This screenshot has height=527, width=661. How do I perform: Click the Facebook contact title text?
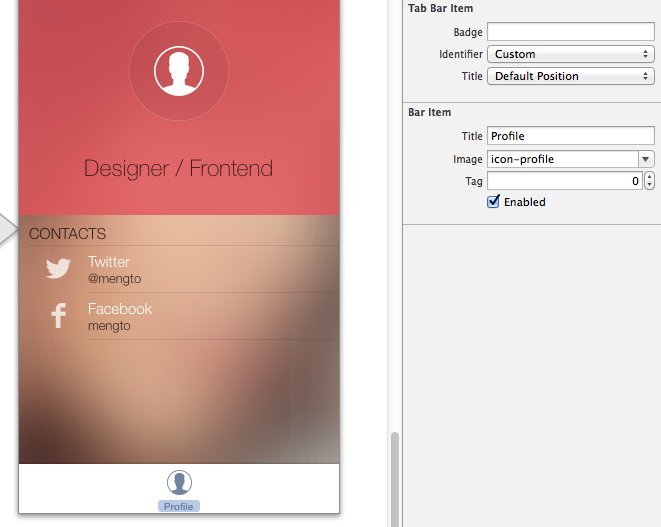click(x=120, y=309)
